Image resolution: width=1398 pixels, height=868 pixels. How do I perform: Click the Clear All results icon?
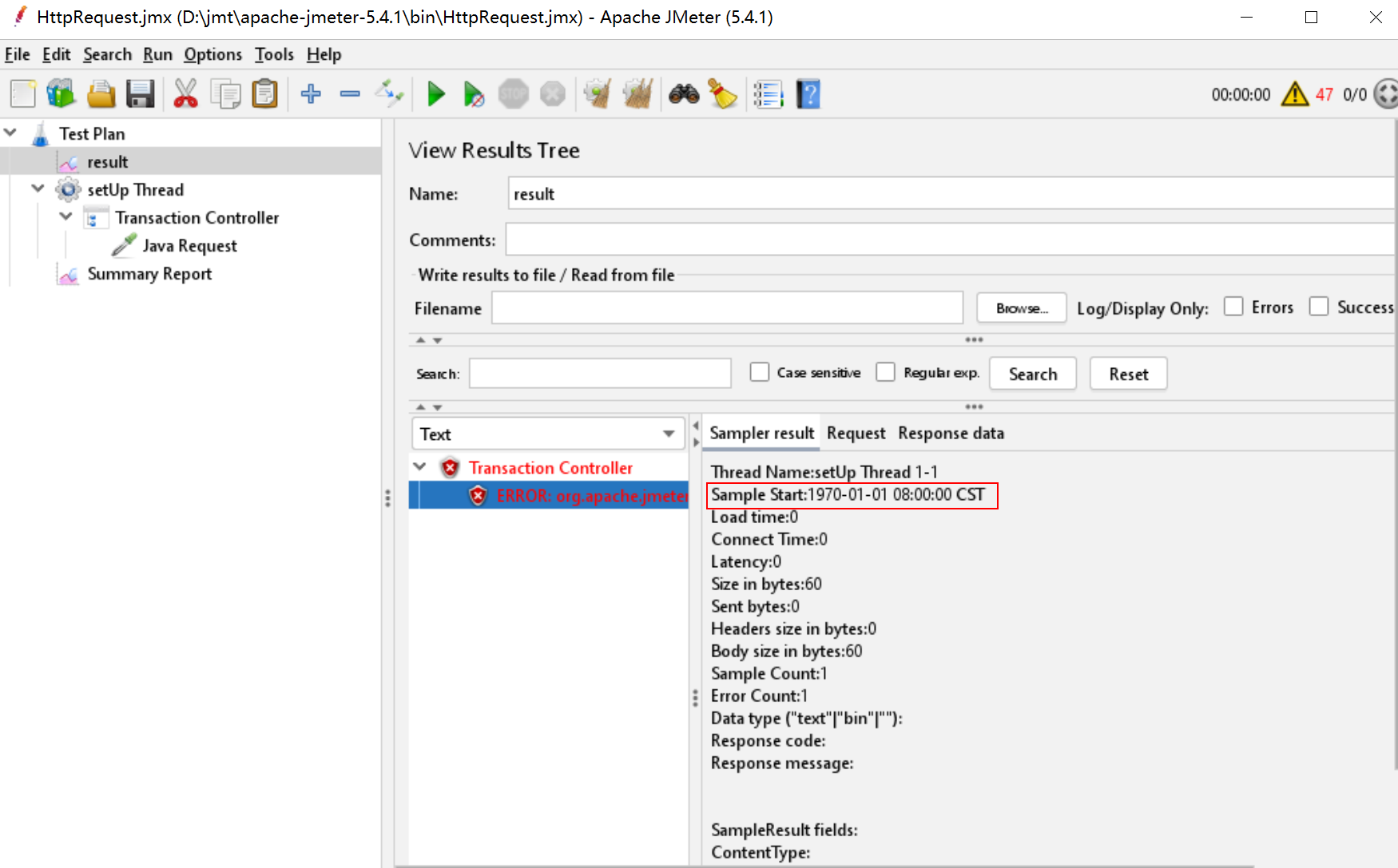click(637, 94)
